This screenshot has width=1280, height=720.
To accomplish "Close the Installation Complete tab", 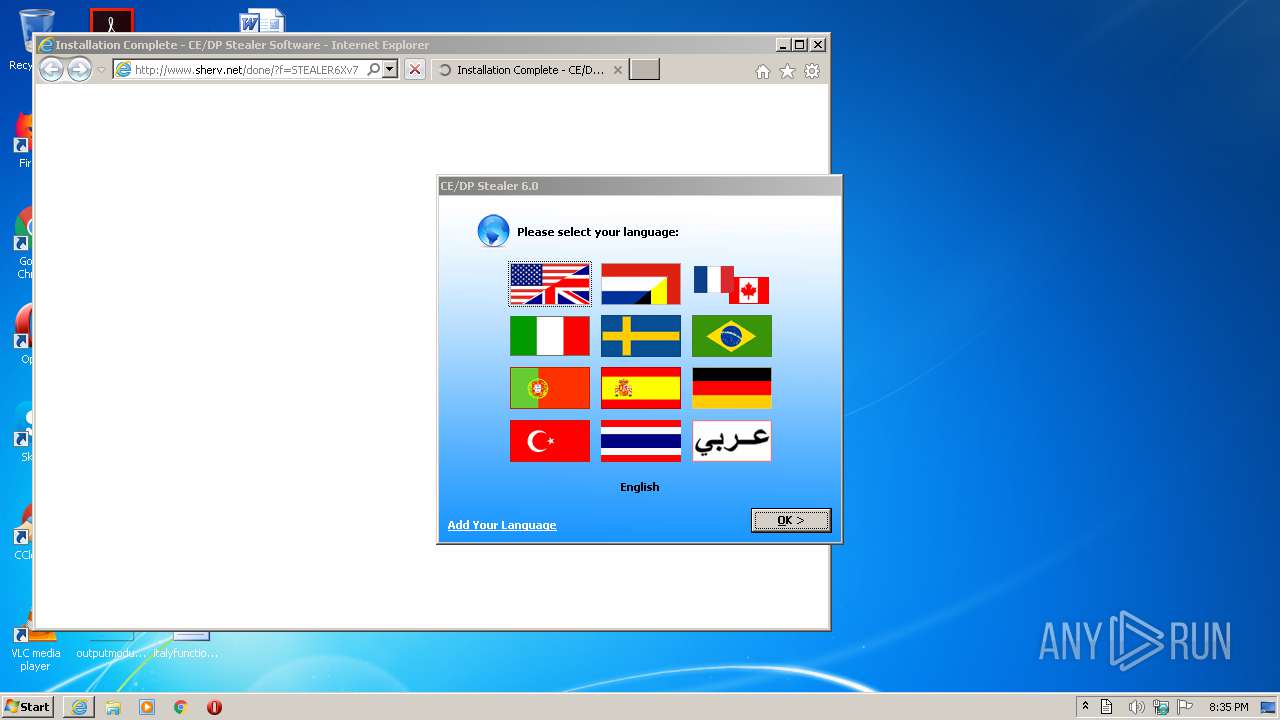I will pos(617,70).
